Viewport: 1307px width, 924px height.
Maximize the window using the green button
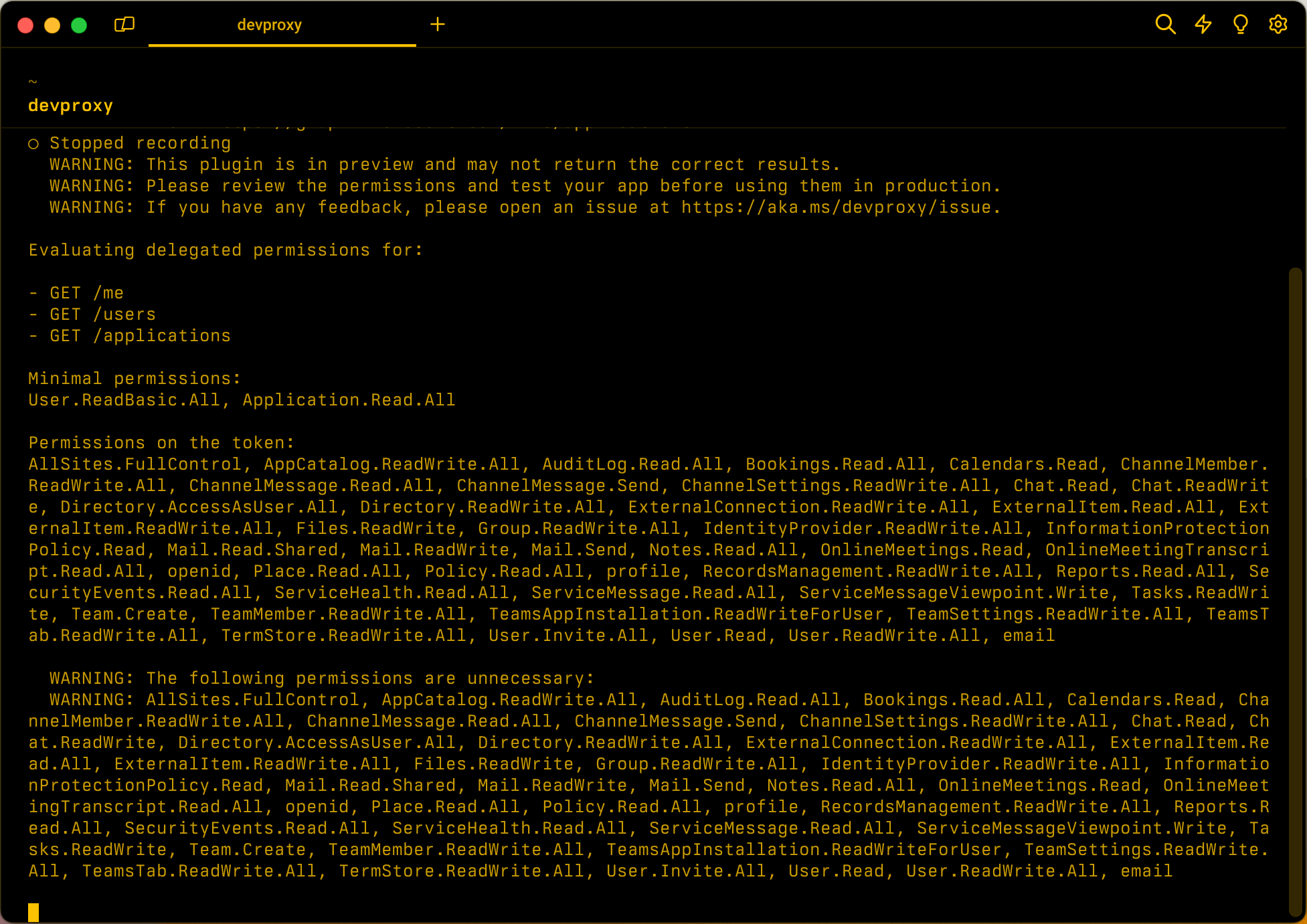click(x=79, y=25)
